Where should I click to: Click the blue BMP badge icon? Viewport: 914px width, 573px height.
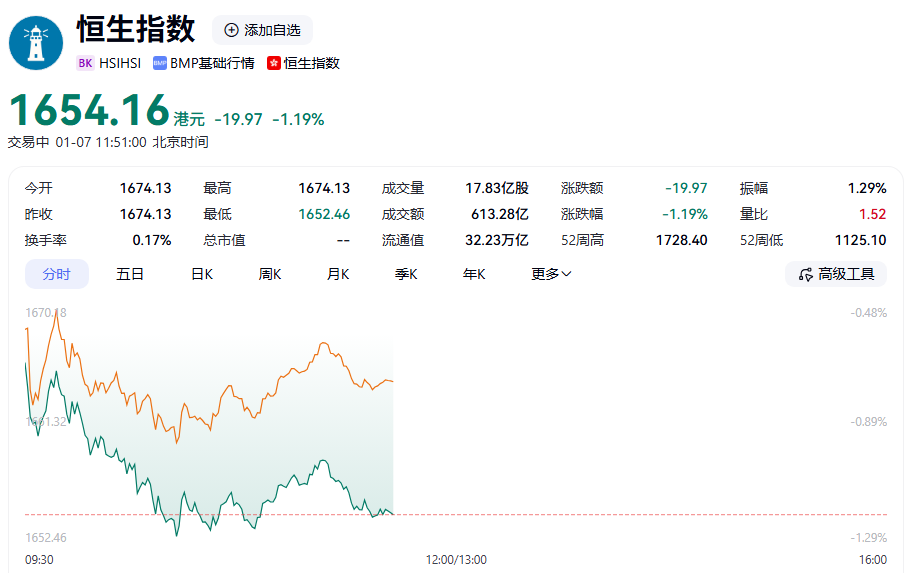point(160,63)
